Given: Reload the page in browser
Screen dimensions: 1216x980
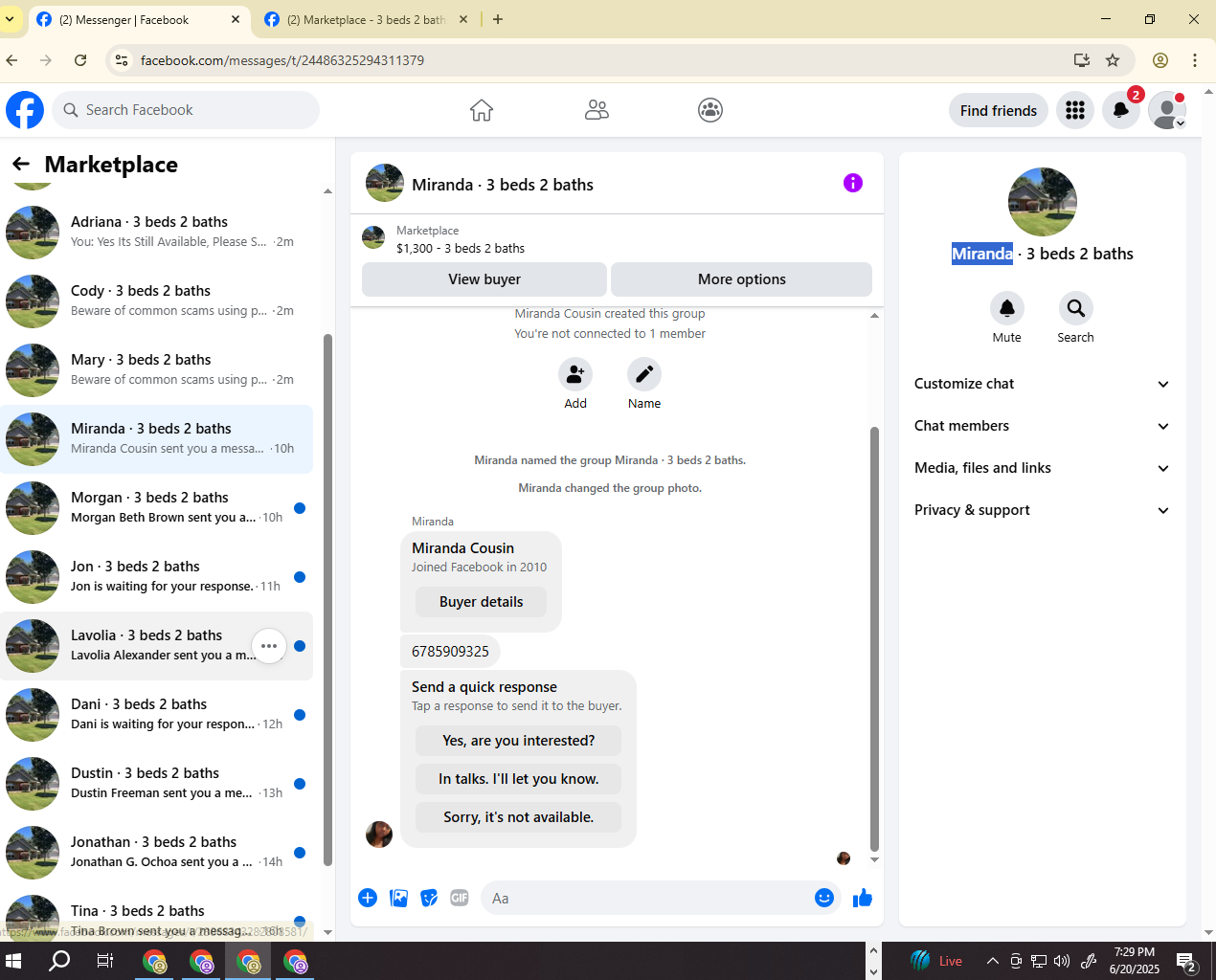Looking at the screenshot, I should click(x=80, y=60).
